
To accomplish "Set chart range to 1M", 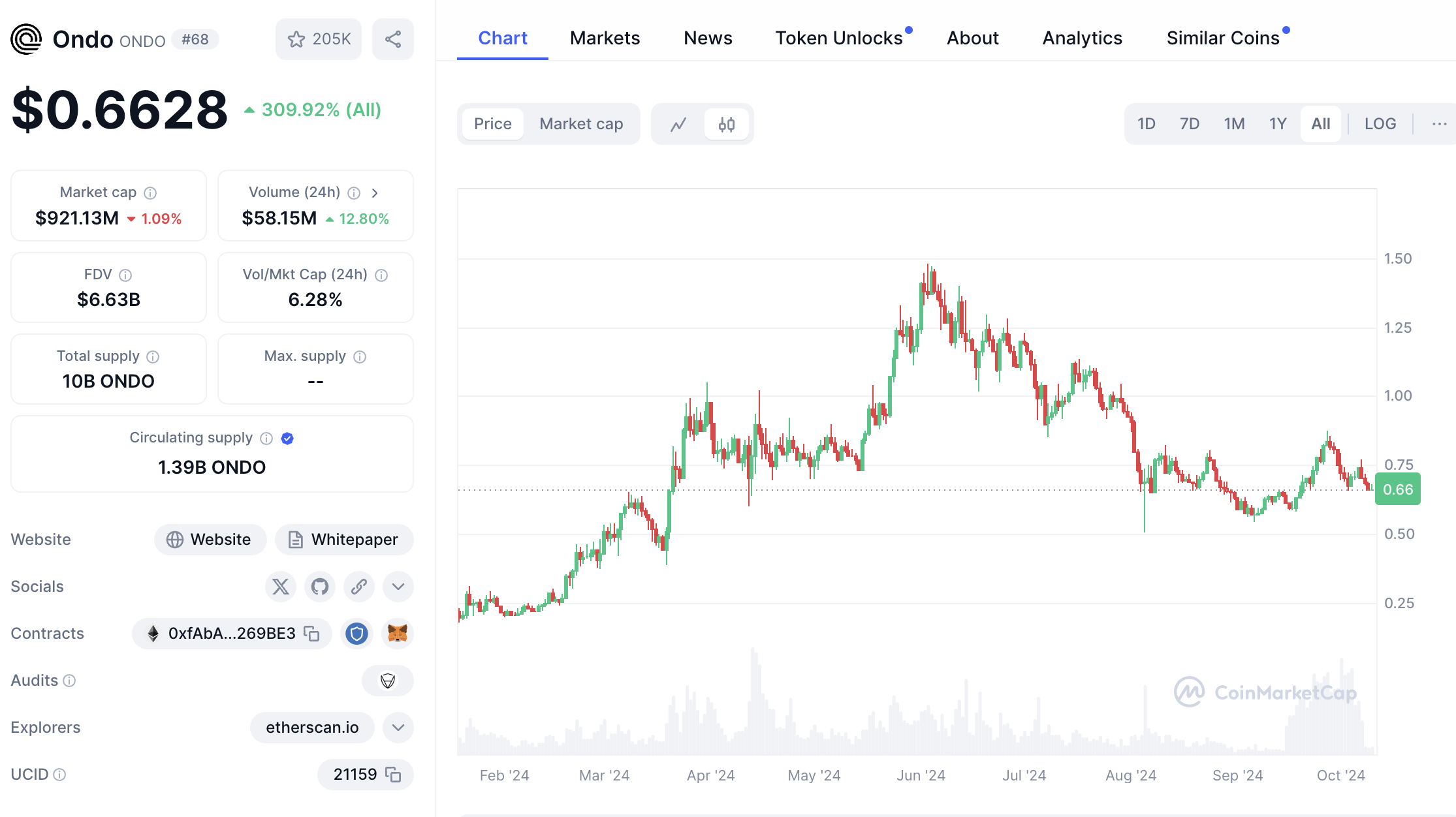I will [1234, 124].
